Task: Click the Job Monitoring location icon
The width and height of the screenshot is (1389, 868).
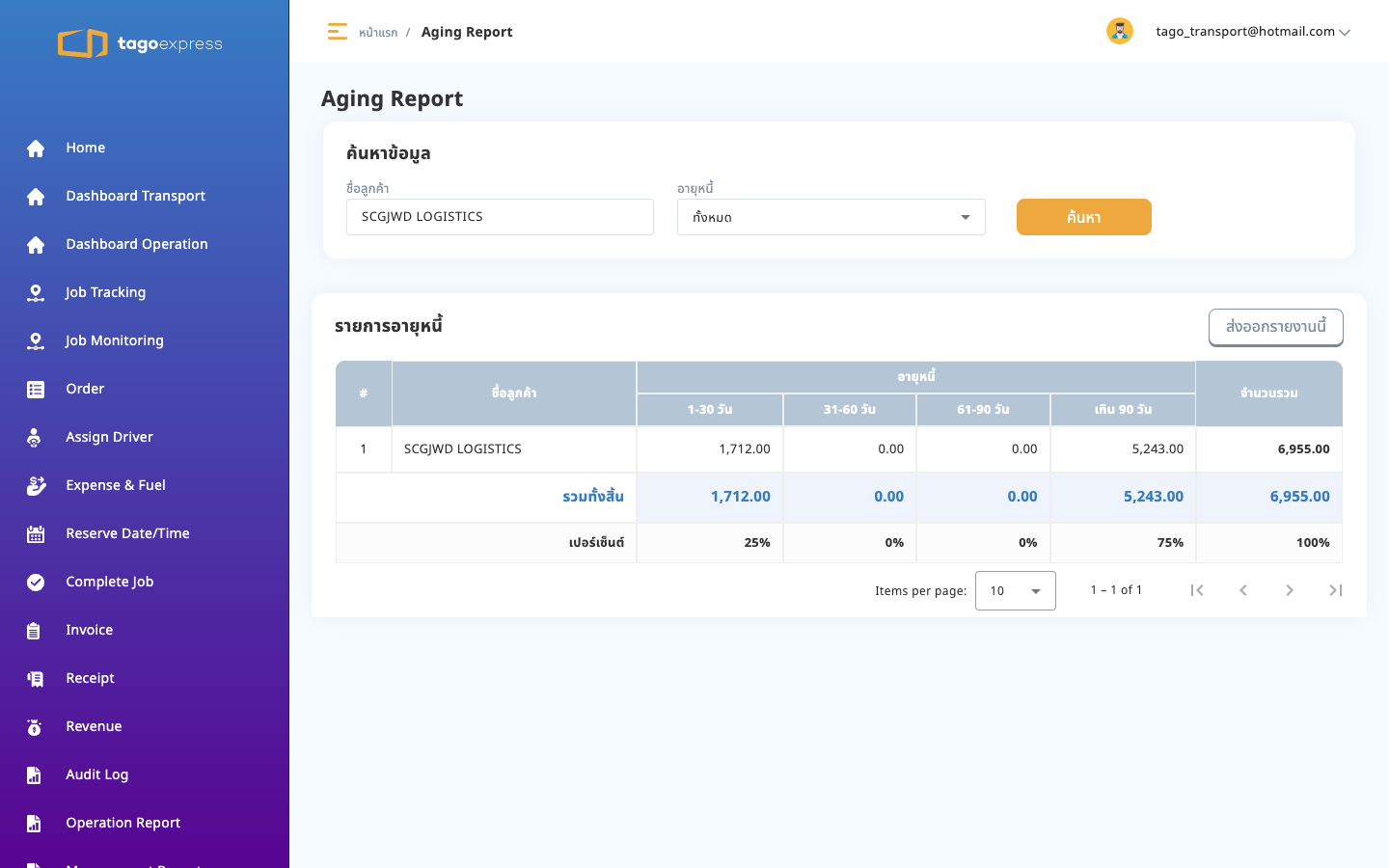Action: [x=36, y=341]
